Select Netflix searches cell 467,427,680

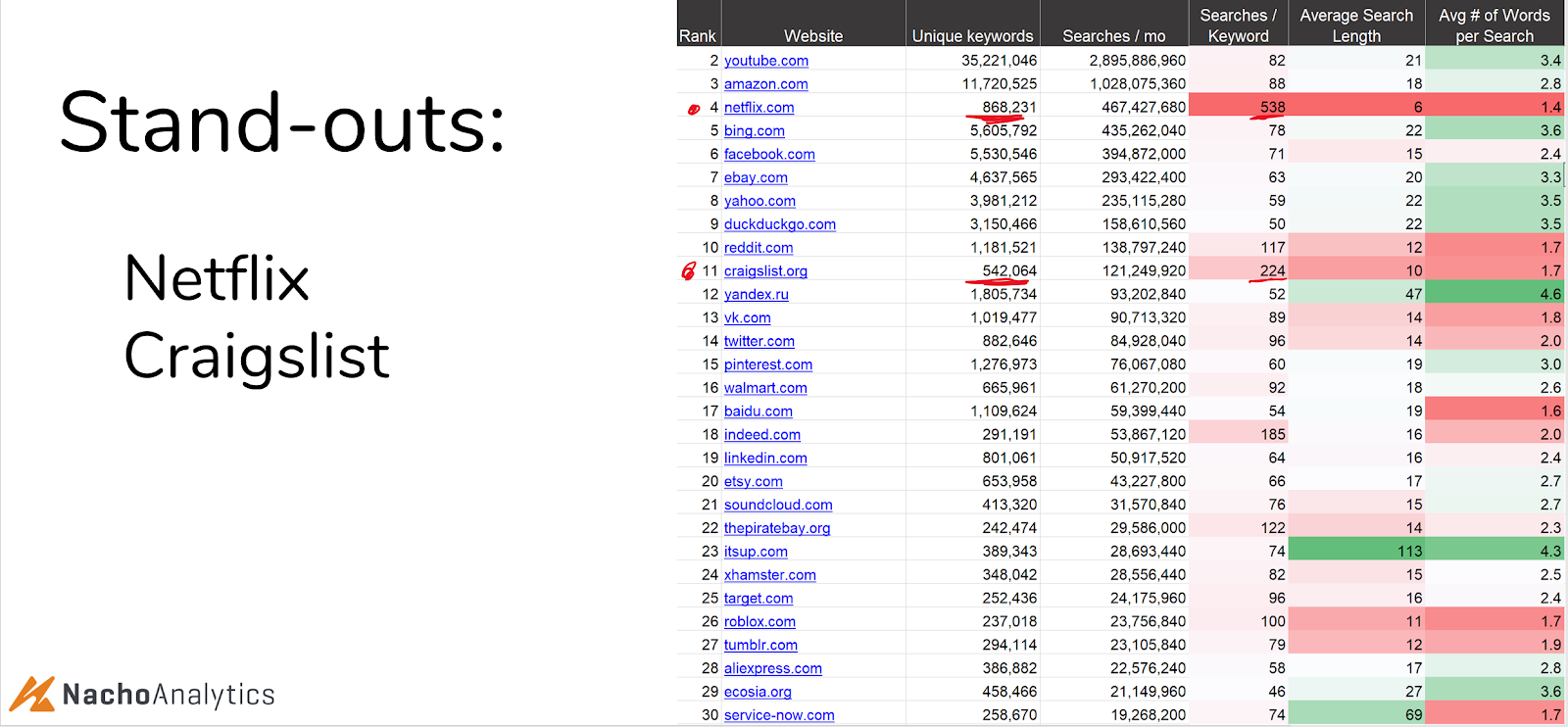[1114, 108]
